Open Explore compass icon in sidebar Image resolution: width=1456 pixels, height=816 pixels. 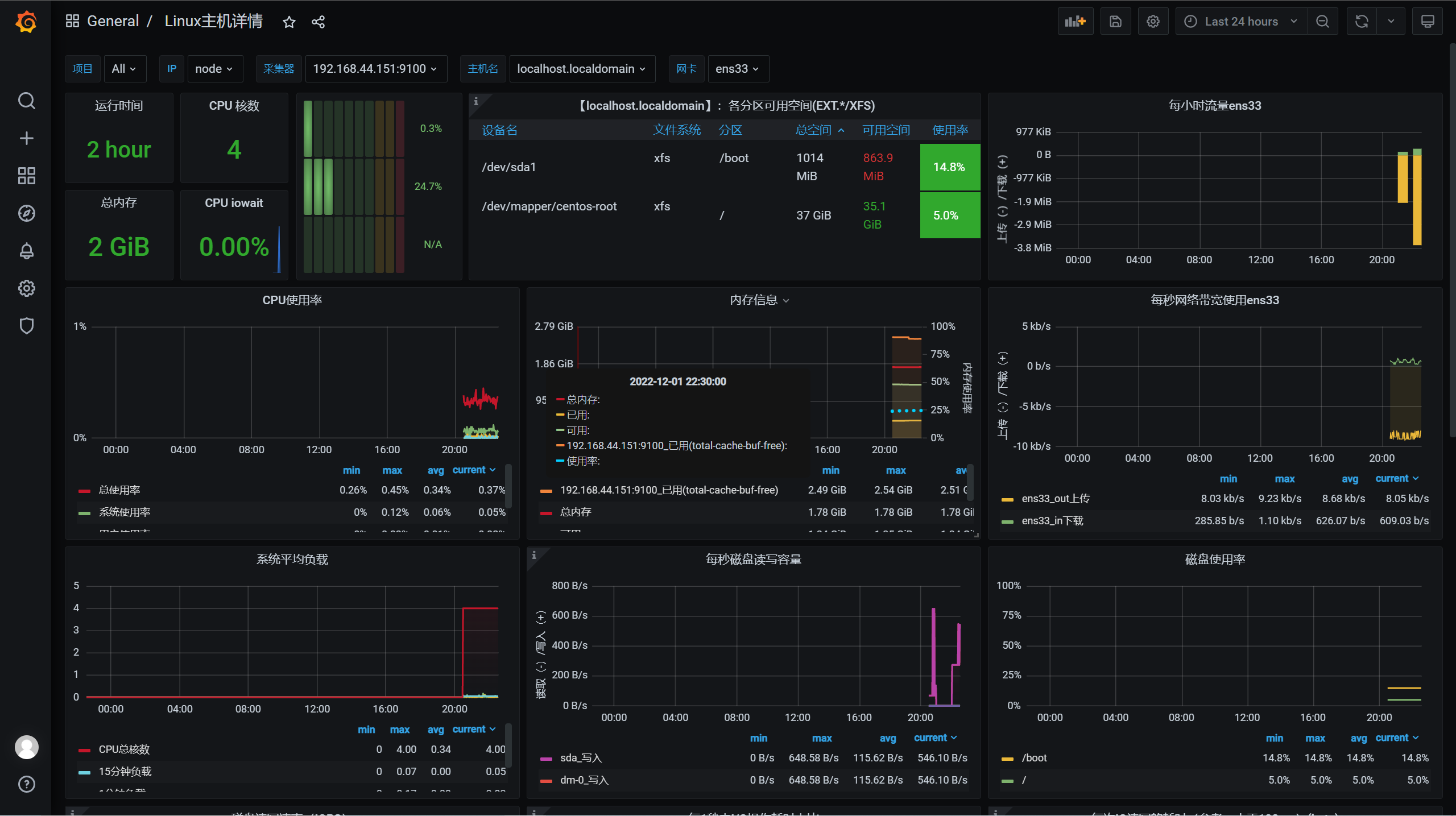pos(26,213)
